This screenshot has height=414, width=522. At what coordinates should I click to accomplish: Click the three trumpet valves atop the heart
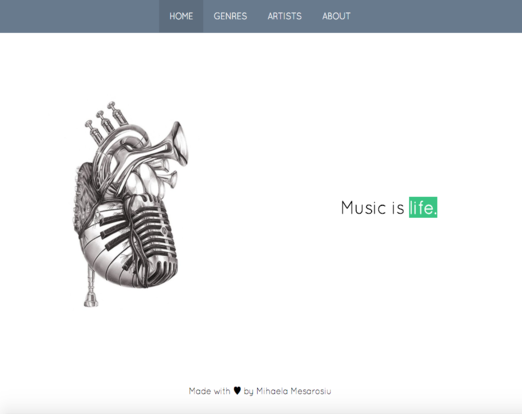106,122
